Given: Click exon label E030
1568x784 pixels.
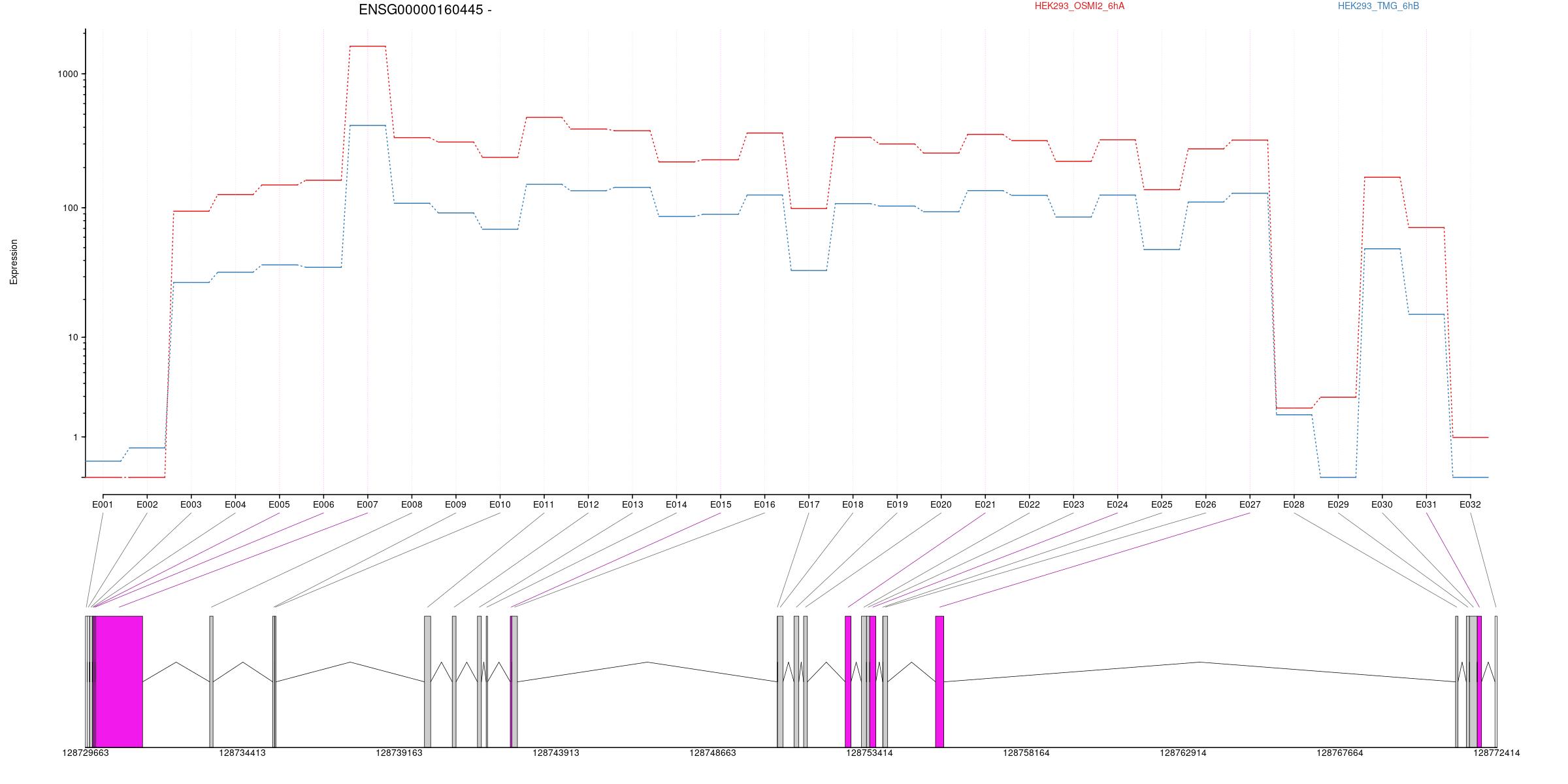Looking at the screenshot, I should pos(1382,504).
